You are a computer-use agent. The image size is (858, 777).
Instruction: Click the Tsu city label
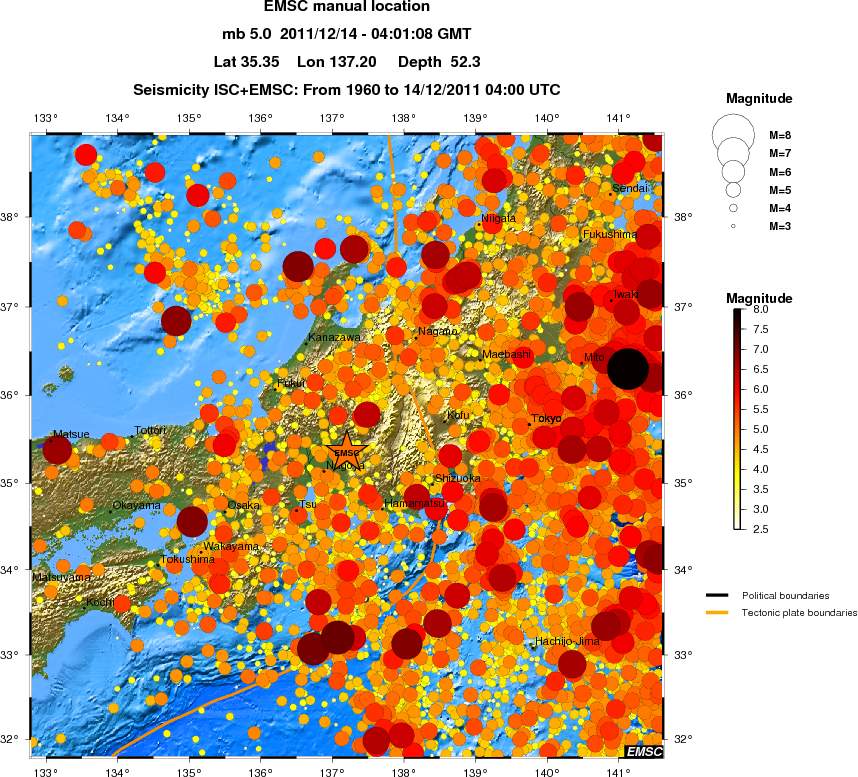tap(308, 504)
